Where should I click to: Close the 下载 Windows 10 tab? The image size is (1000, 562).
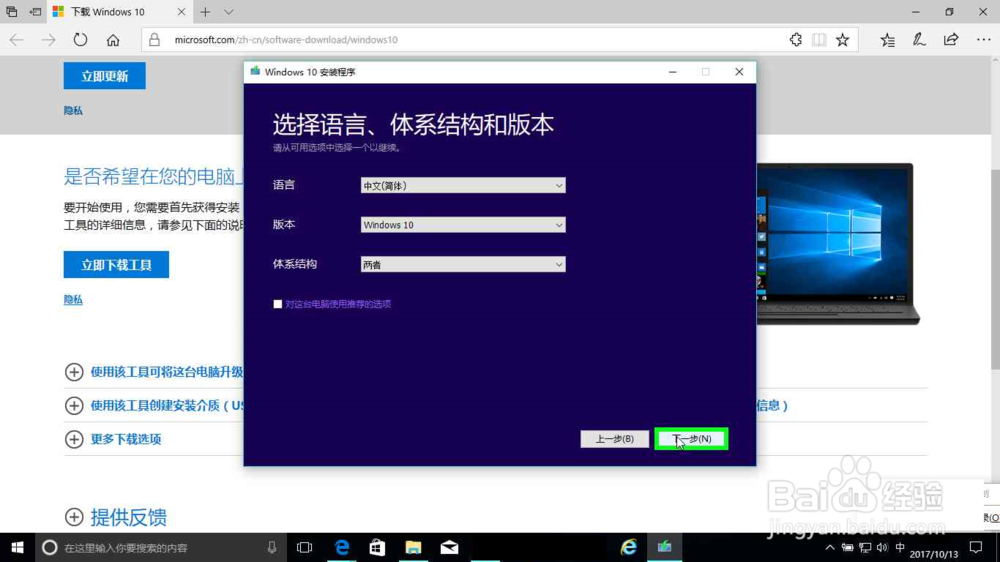[181, 11]
